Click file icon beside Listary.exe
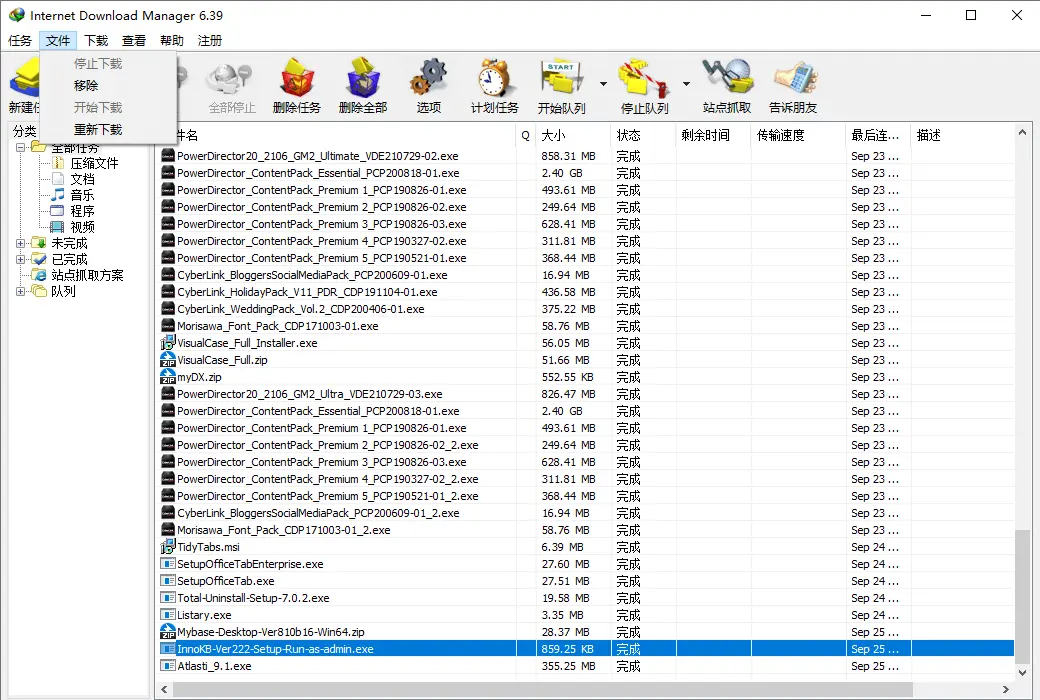The height and width of the screenshot is (700, 1040). [168, 615]
